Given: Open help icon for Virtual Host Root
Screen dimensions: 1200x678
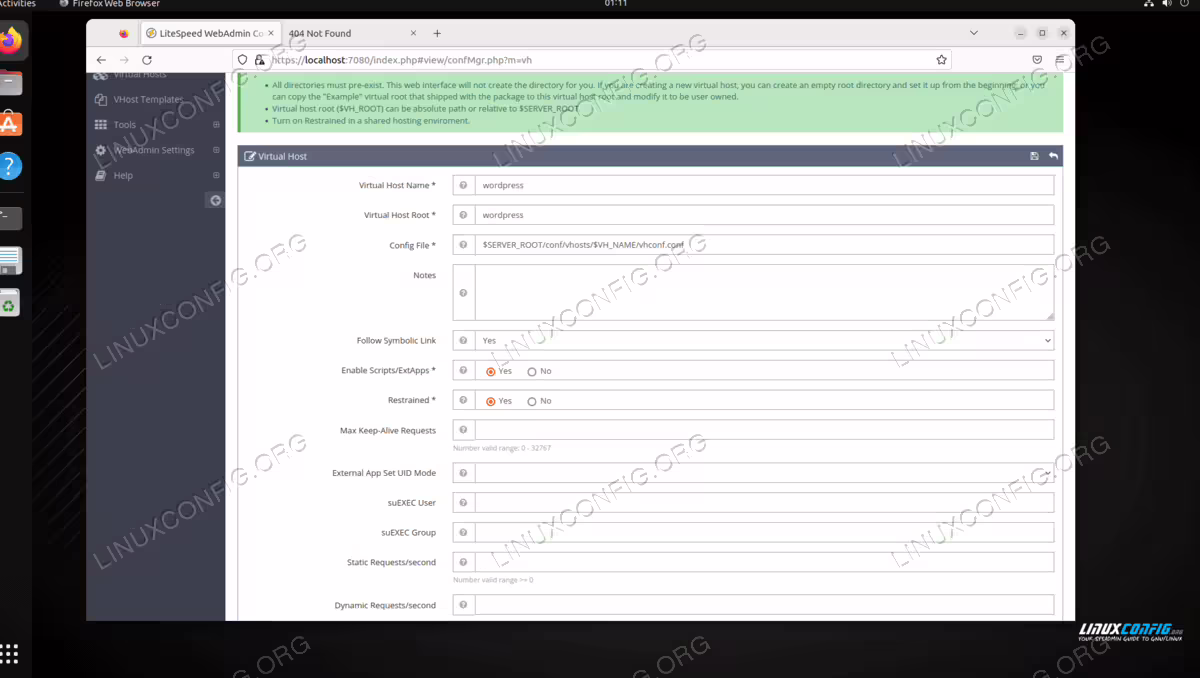Looking at the screenshot, I should 463,215.
